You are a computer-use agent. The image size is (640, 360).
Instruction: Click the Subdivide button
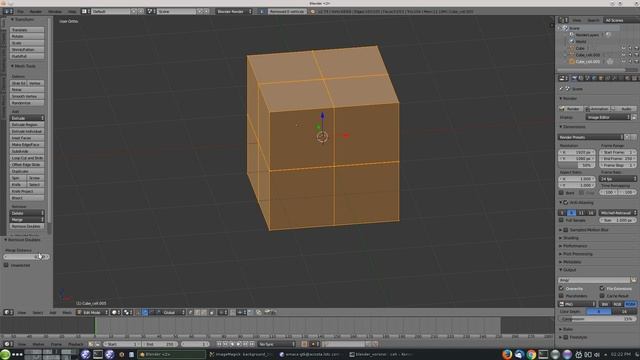[x=27, y=151]
